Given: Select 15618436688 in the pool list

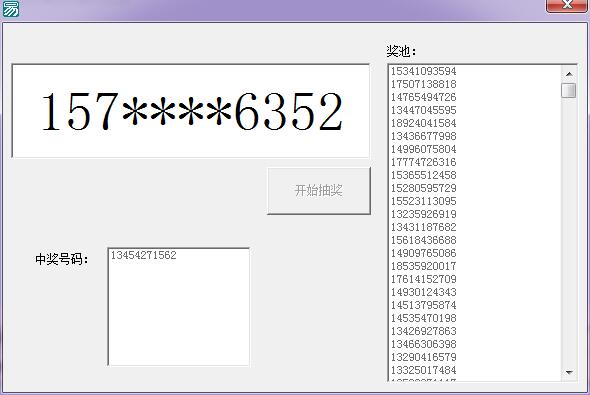Looking at the screenshot, I should click(x=423, y=240).
